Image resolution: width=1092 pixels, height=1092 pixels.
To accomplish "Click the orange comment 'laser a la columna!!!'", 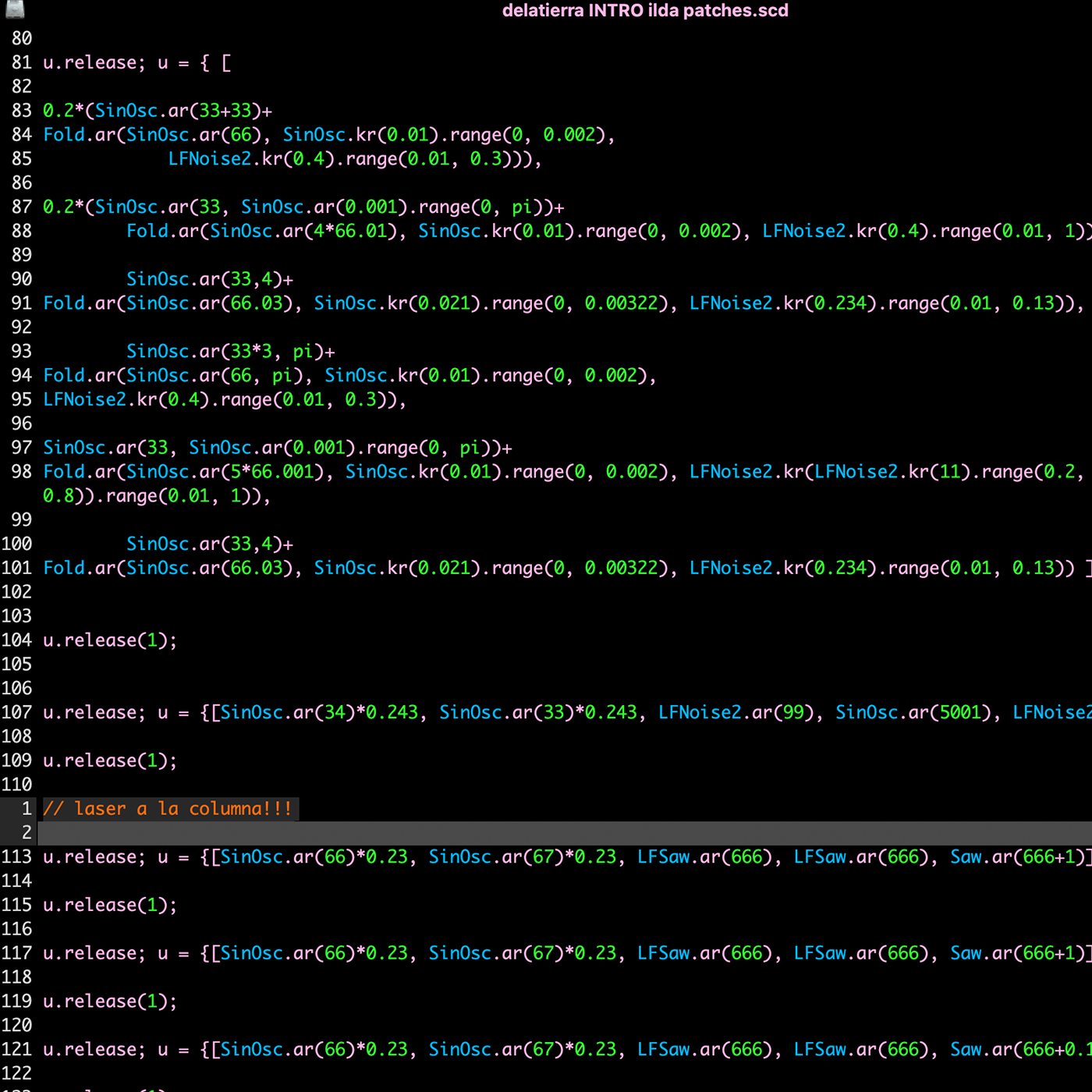I will click(x=168, y=809).
